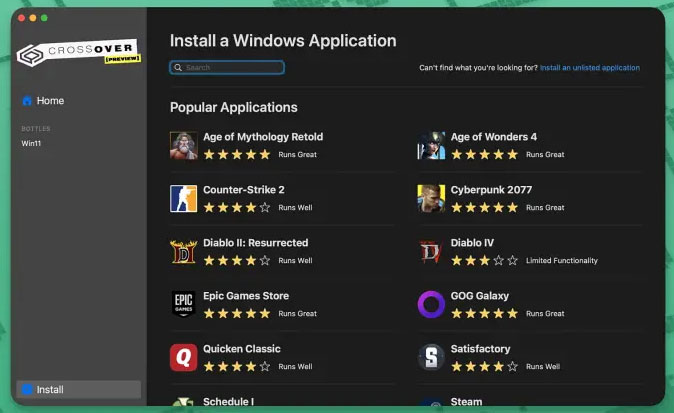This screenshot has height=413, width=674.
Task: Choose the Epic Games Store title
Action: point(246,296)
